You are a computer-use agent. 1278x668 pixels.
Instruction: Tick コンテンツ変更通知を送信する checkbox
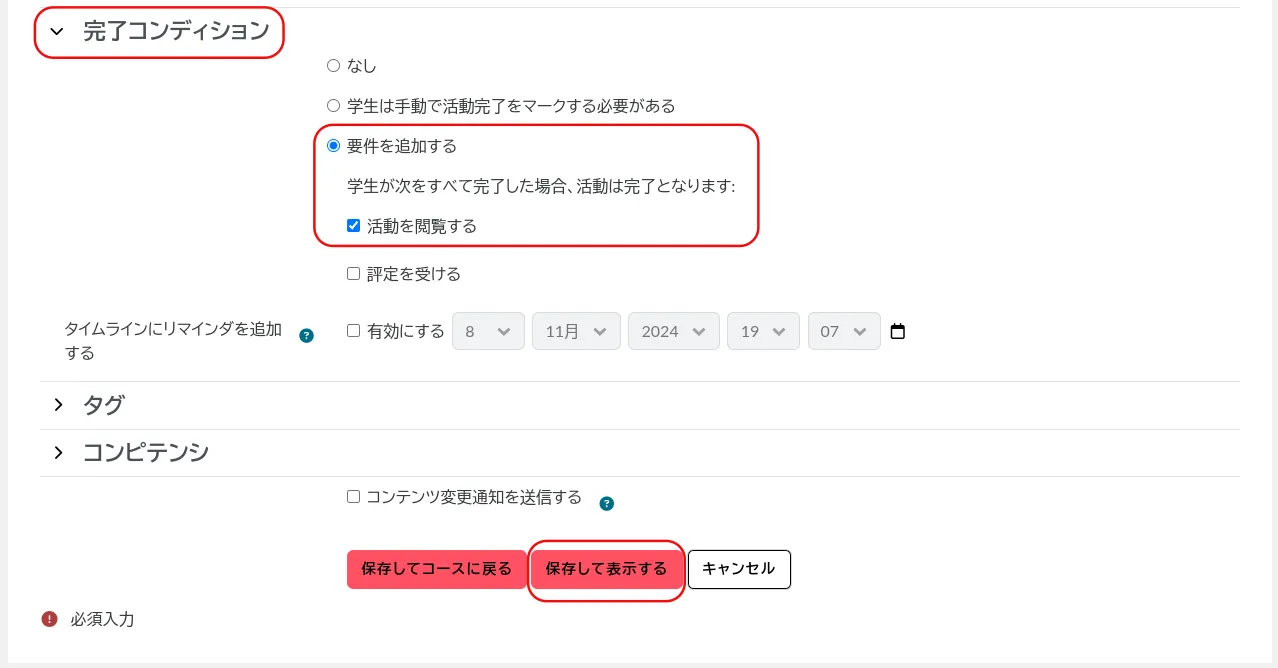353,497
